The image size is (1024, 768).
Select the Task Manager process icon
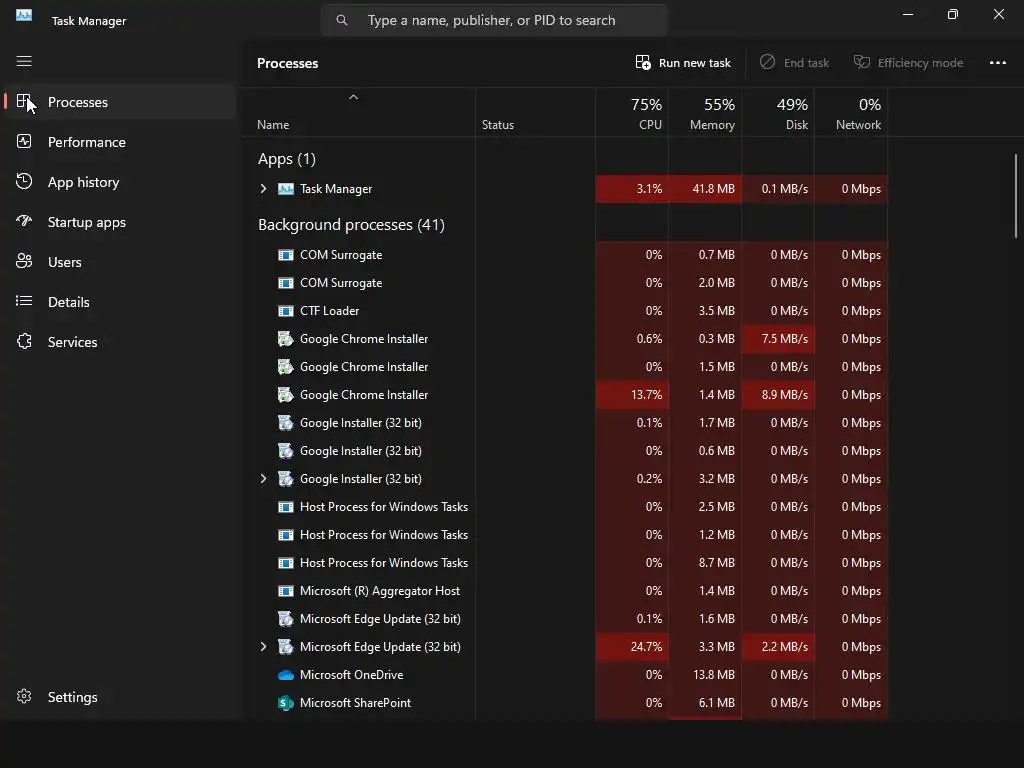click(285, 189)
